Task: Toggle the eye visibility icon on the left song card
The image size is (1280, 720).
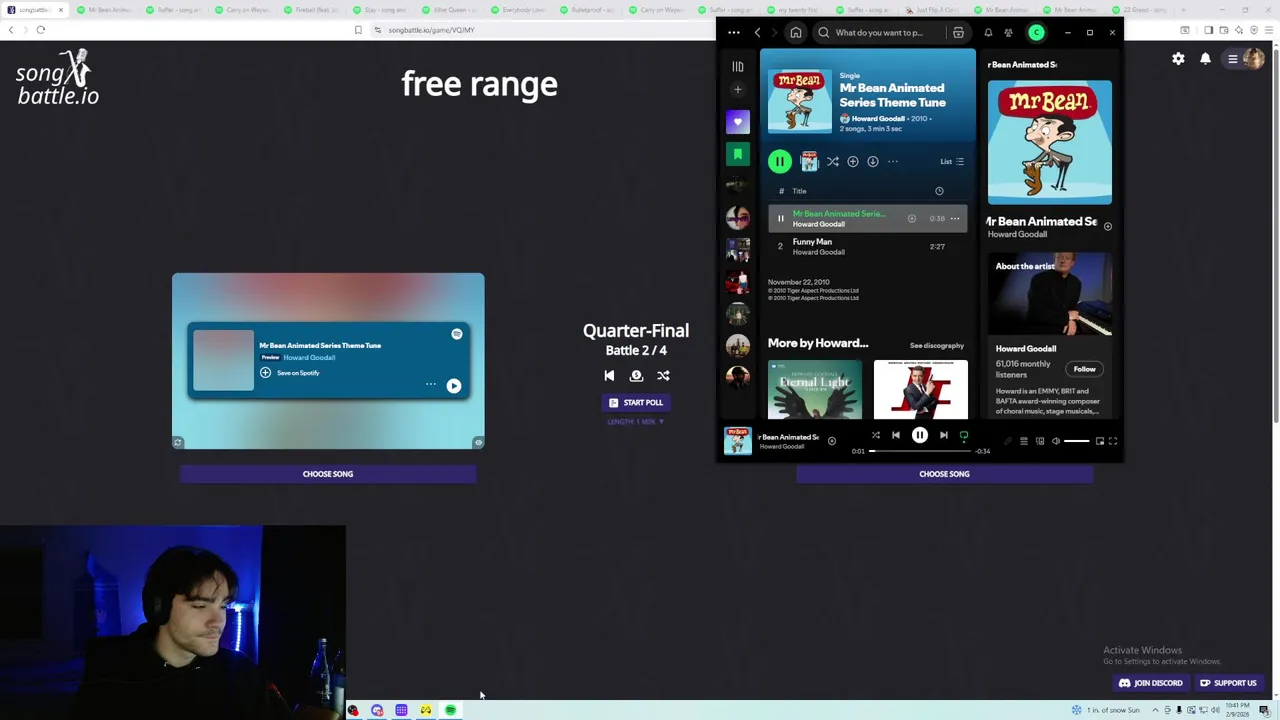Action: [478, 443]
